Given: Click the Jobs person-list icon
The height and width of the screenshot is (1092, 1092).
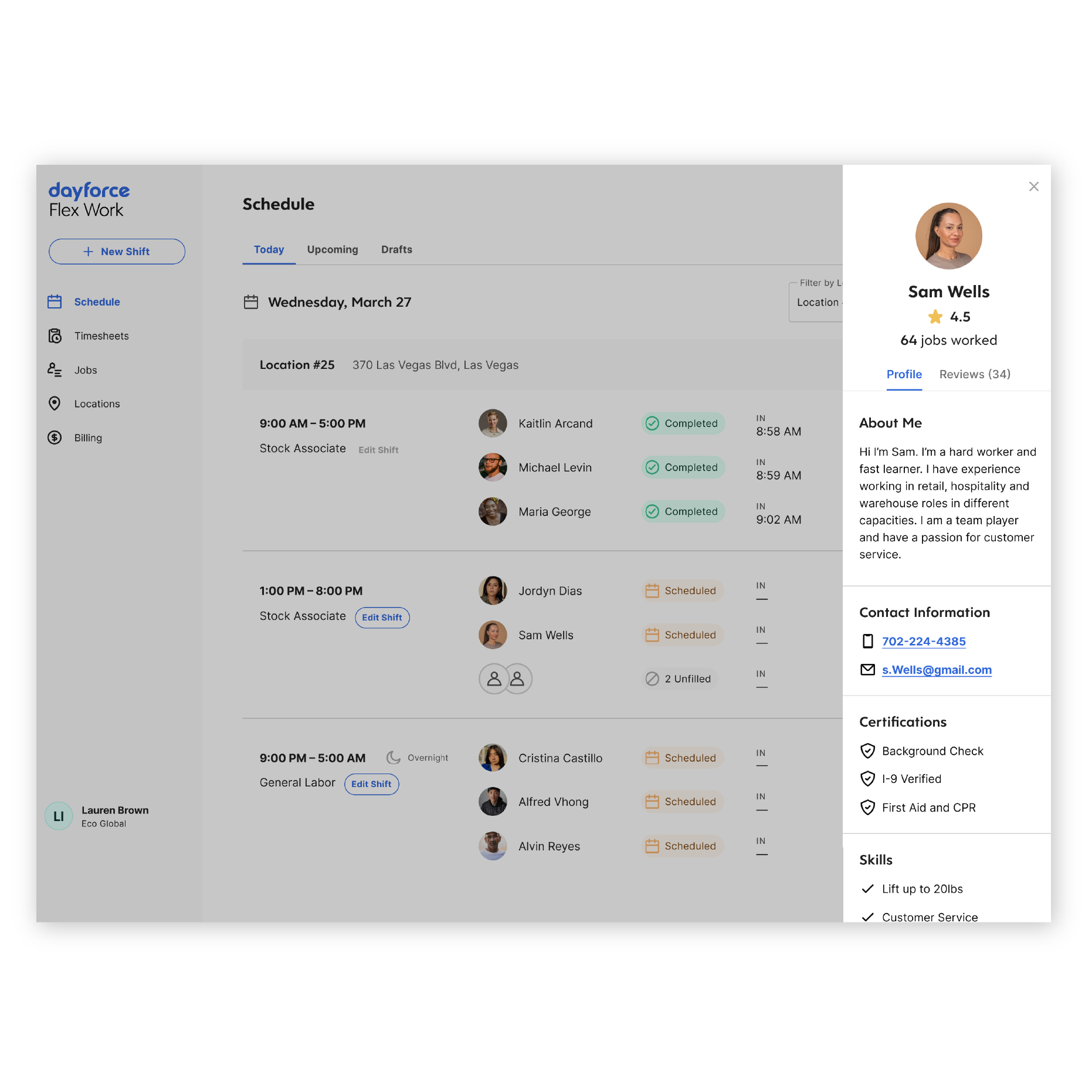Looking at the screenshot, I should [x=55, y=369].
